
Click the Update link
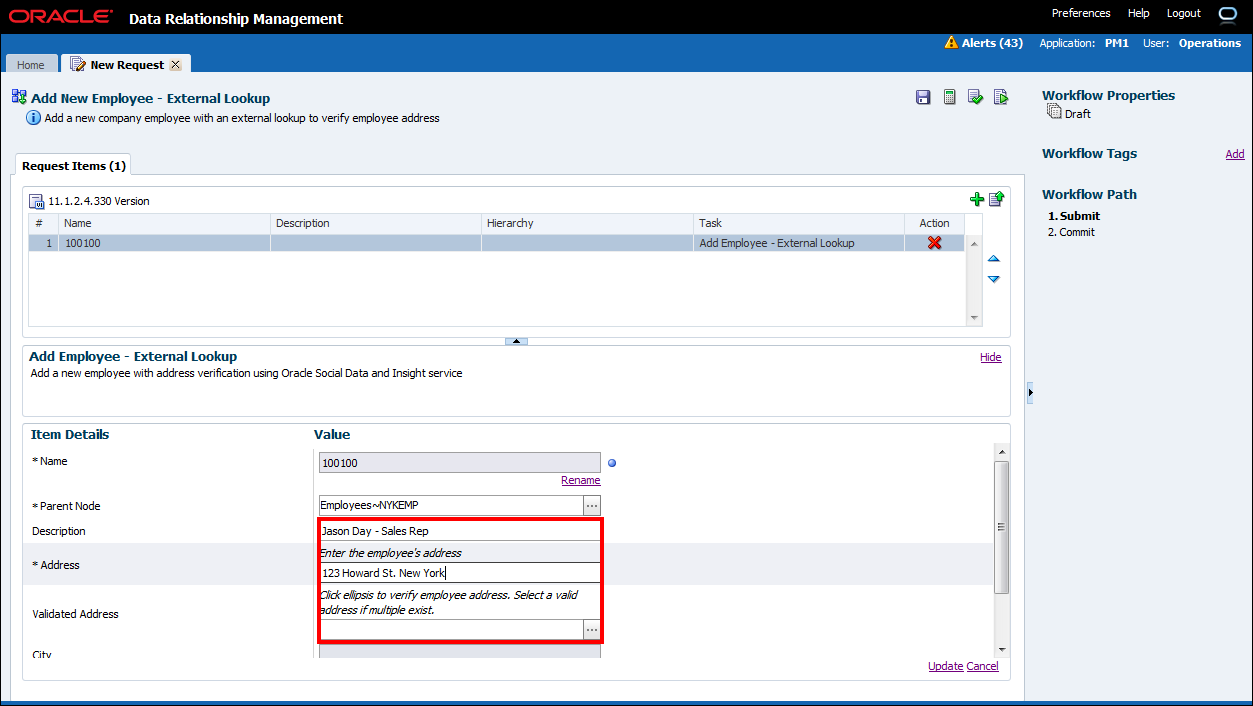(945, 666)
